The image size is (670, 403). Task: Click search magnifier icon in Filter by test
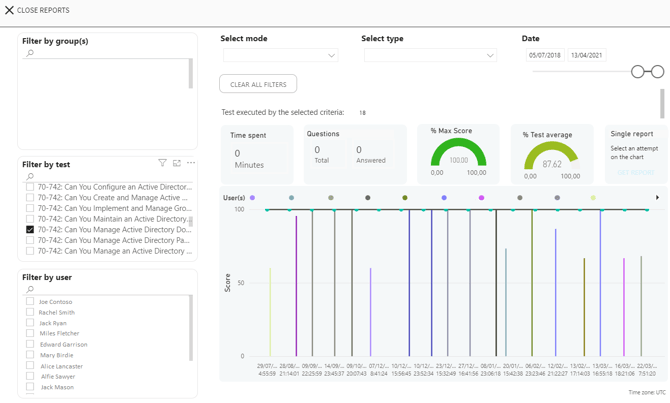(x=30, y=176)
